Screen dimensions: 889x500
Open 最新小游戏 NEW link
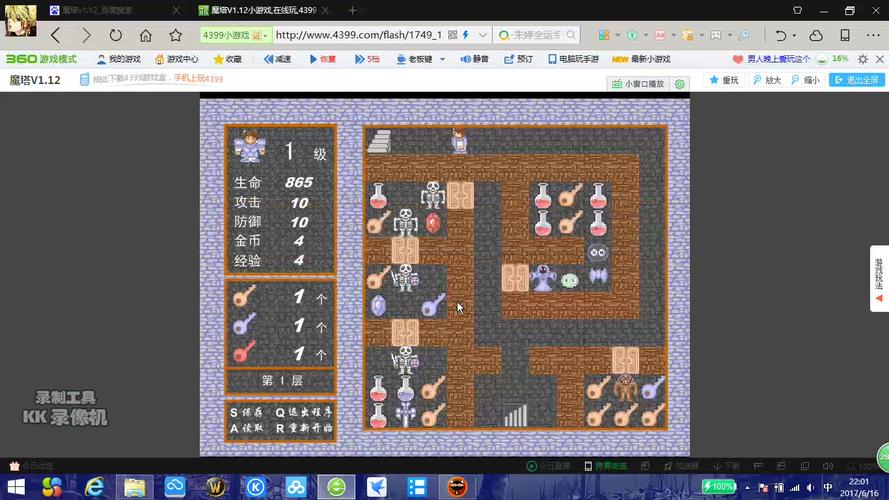[x=641, y=59]
